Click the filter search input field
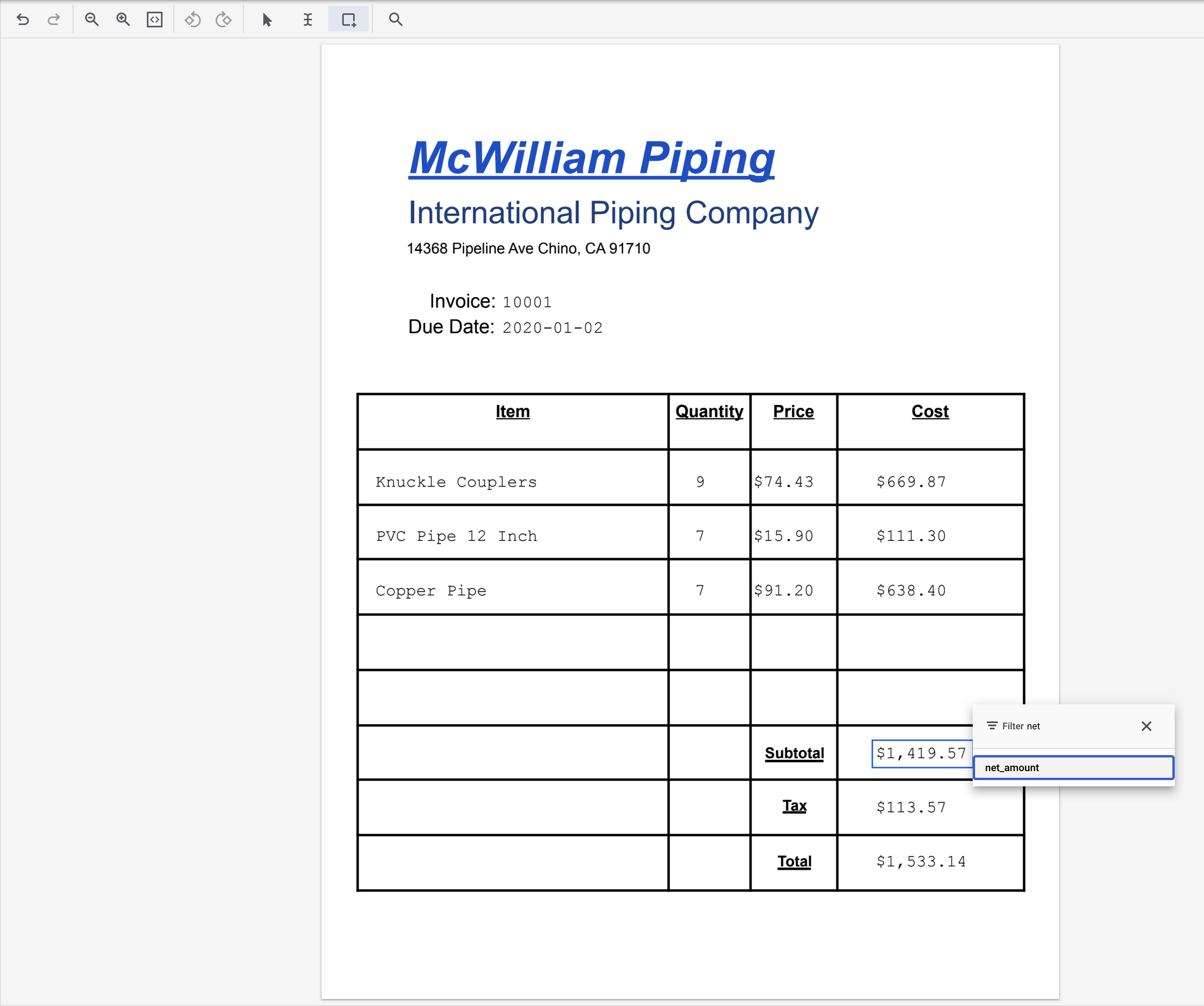The width and height of the screenshot is (1204, 1006). 1061,725
